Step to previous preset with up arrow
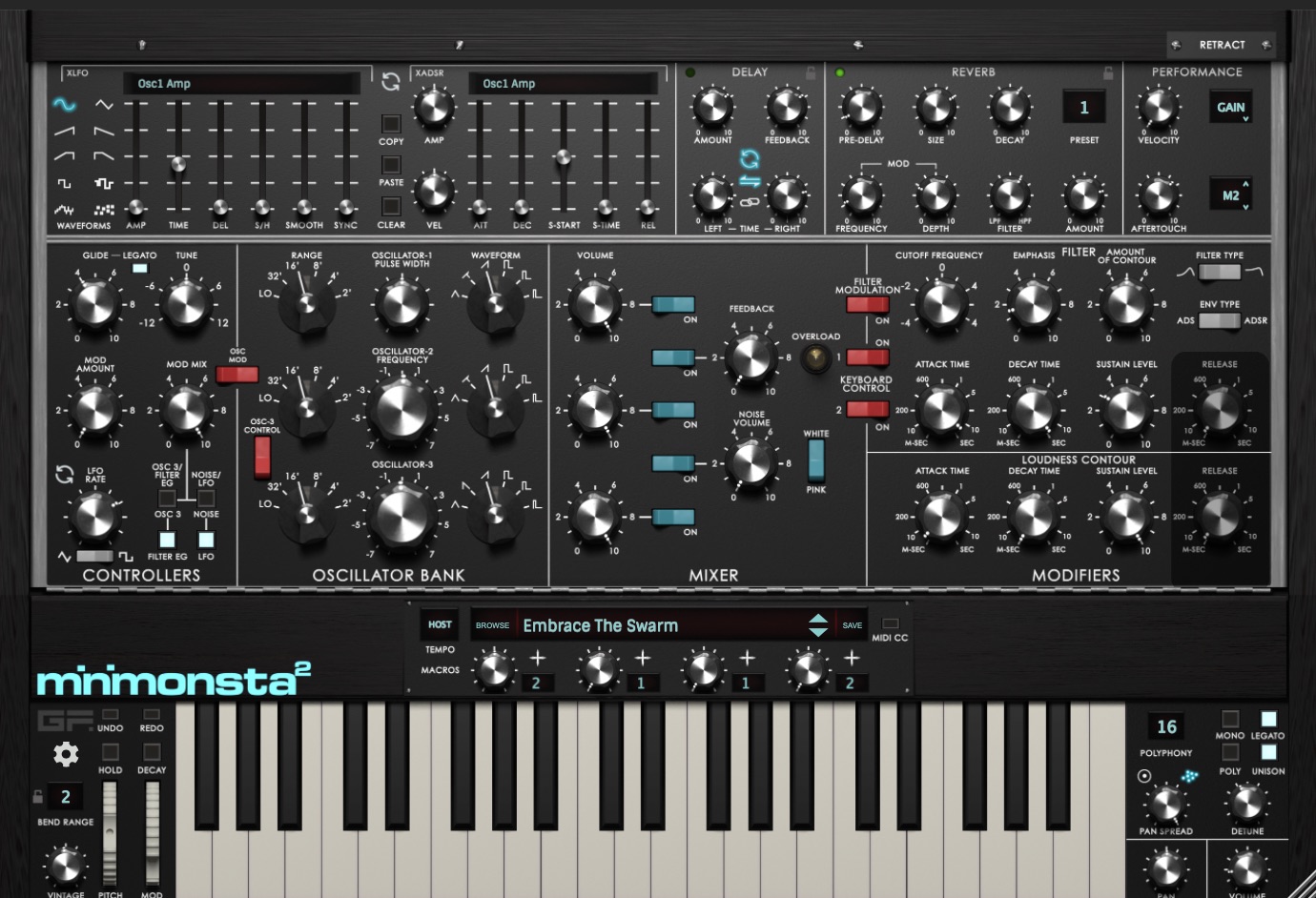This screenshot has height=898, width=1316. 818,619
